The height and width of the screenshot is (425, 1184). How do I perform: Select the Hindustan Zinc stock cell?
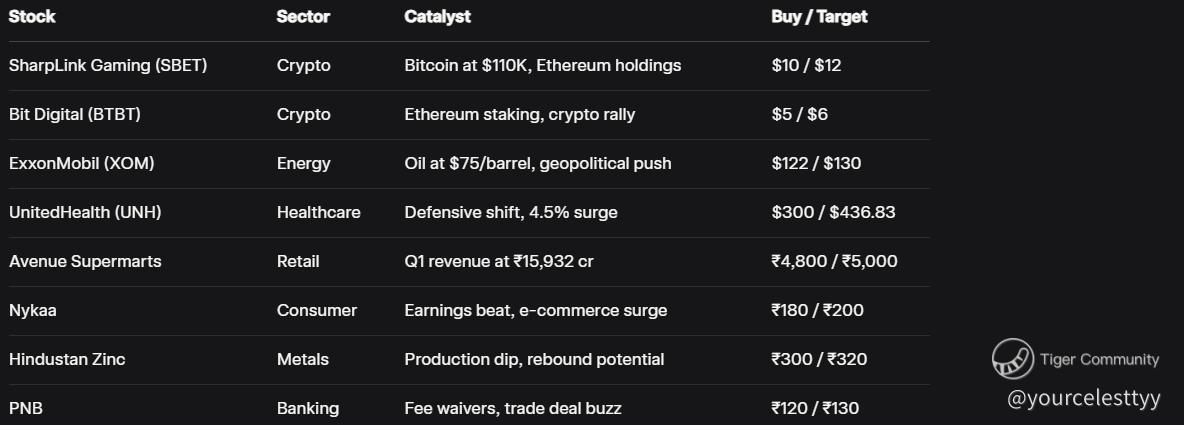(x=67, y=359)
